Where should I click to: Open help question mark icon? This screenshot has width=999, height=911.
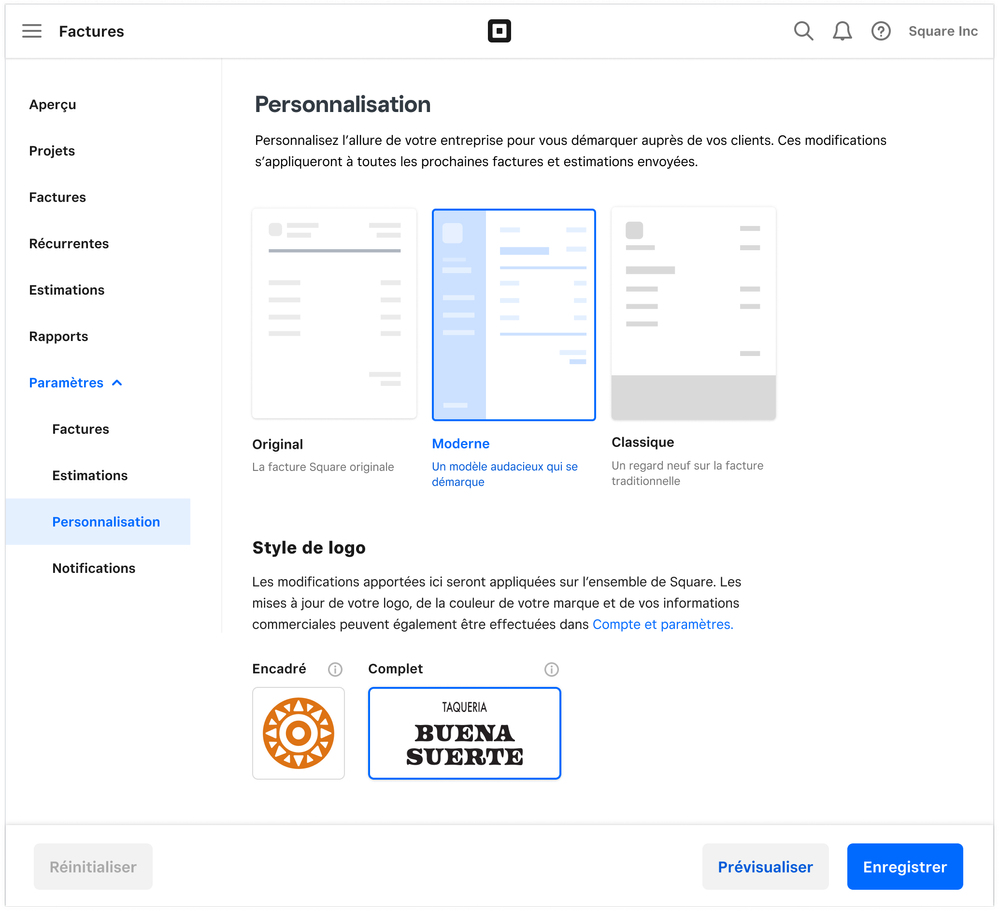coord(880,31)
